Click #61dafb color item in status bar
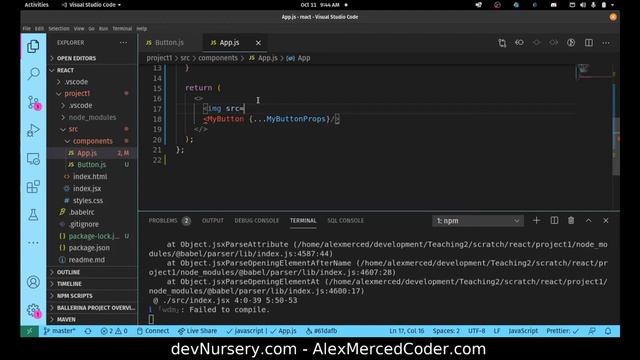 [321, 331]
